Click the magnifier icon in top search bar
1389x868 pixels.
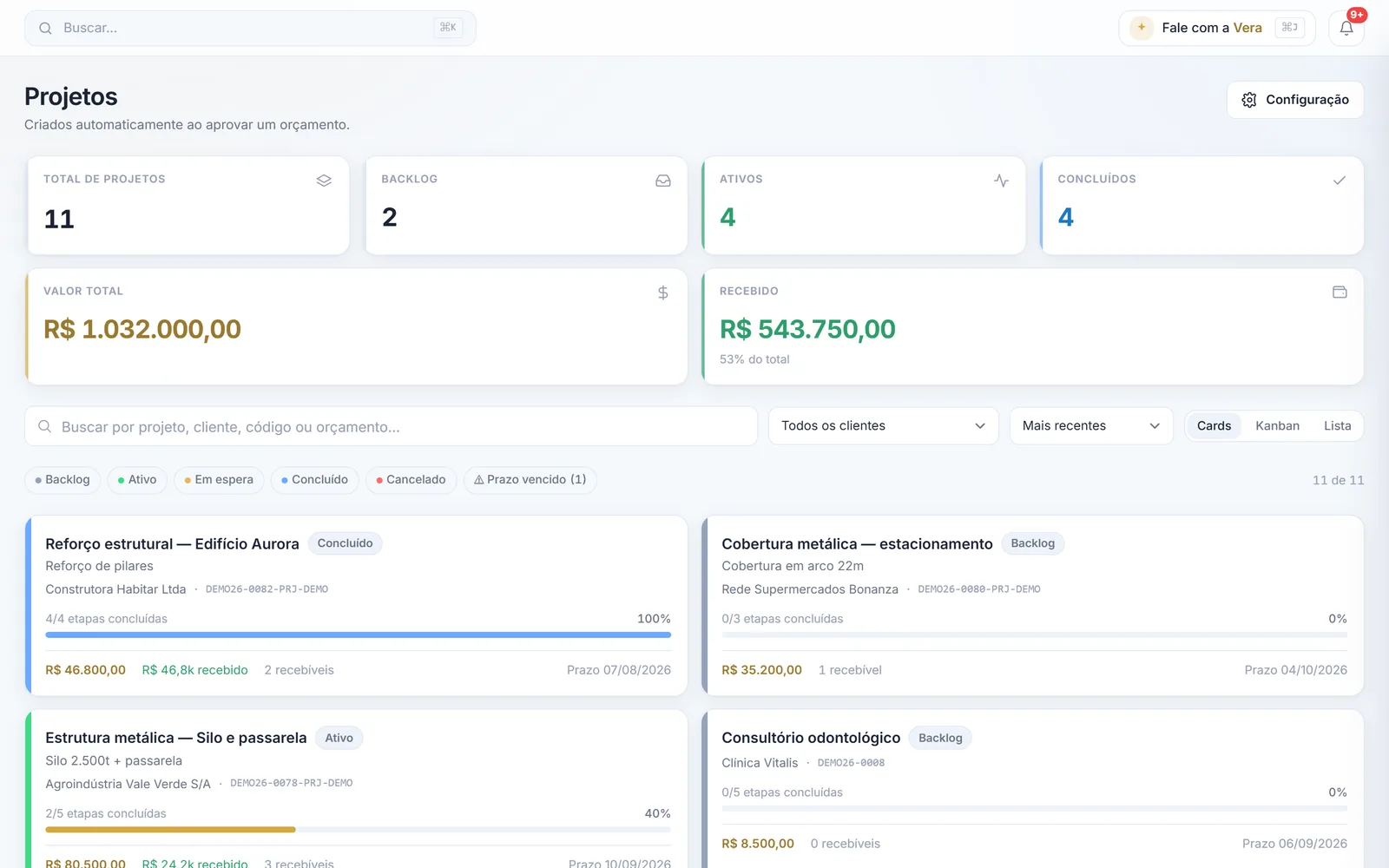(45, 28)
